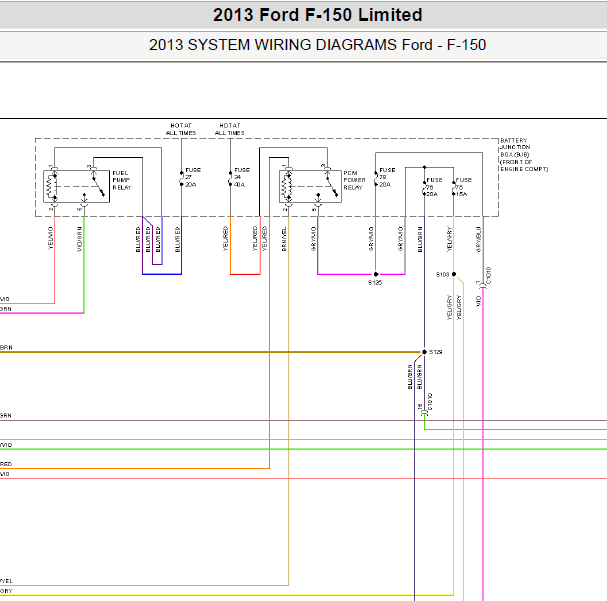Click the "FUSE 34 40A" label
This screenshot has width=607, height=601.
(242, 177)
